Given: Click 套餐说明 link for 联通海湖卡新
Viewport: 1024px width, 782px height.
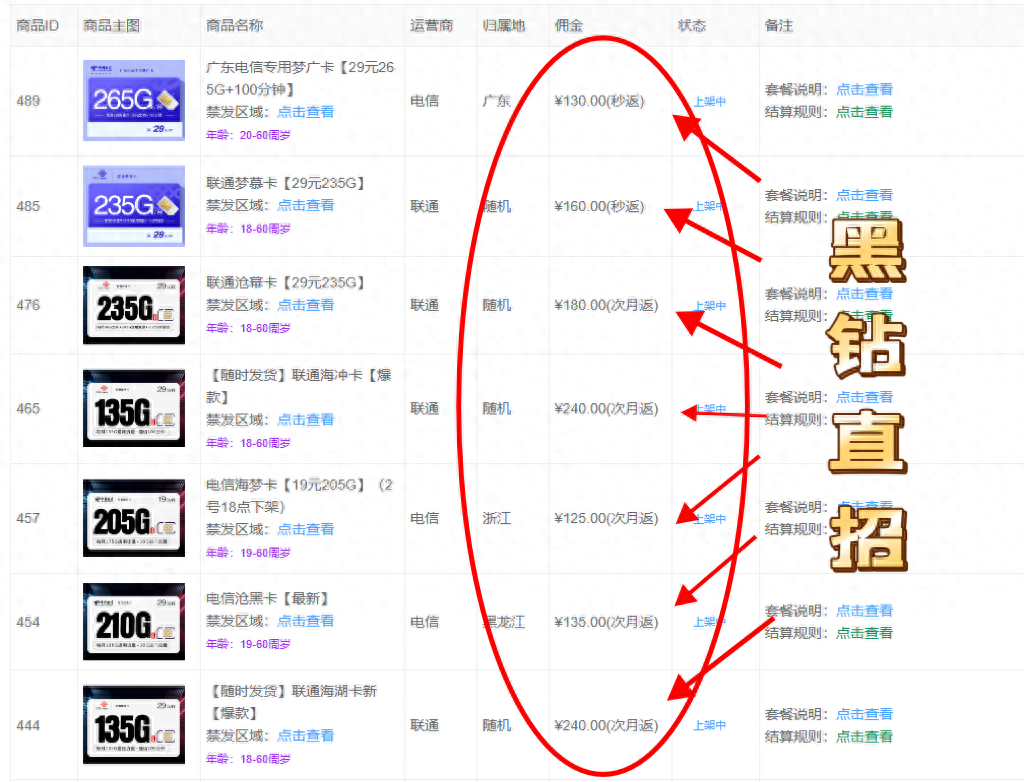Looking at the screenshot, I should click(x=864, y=714).
